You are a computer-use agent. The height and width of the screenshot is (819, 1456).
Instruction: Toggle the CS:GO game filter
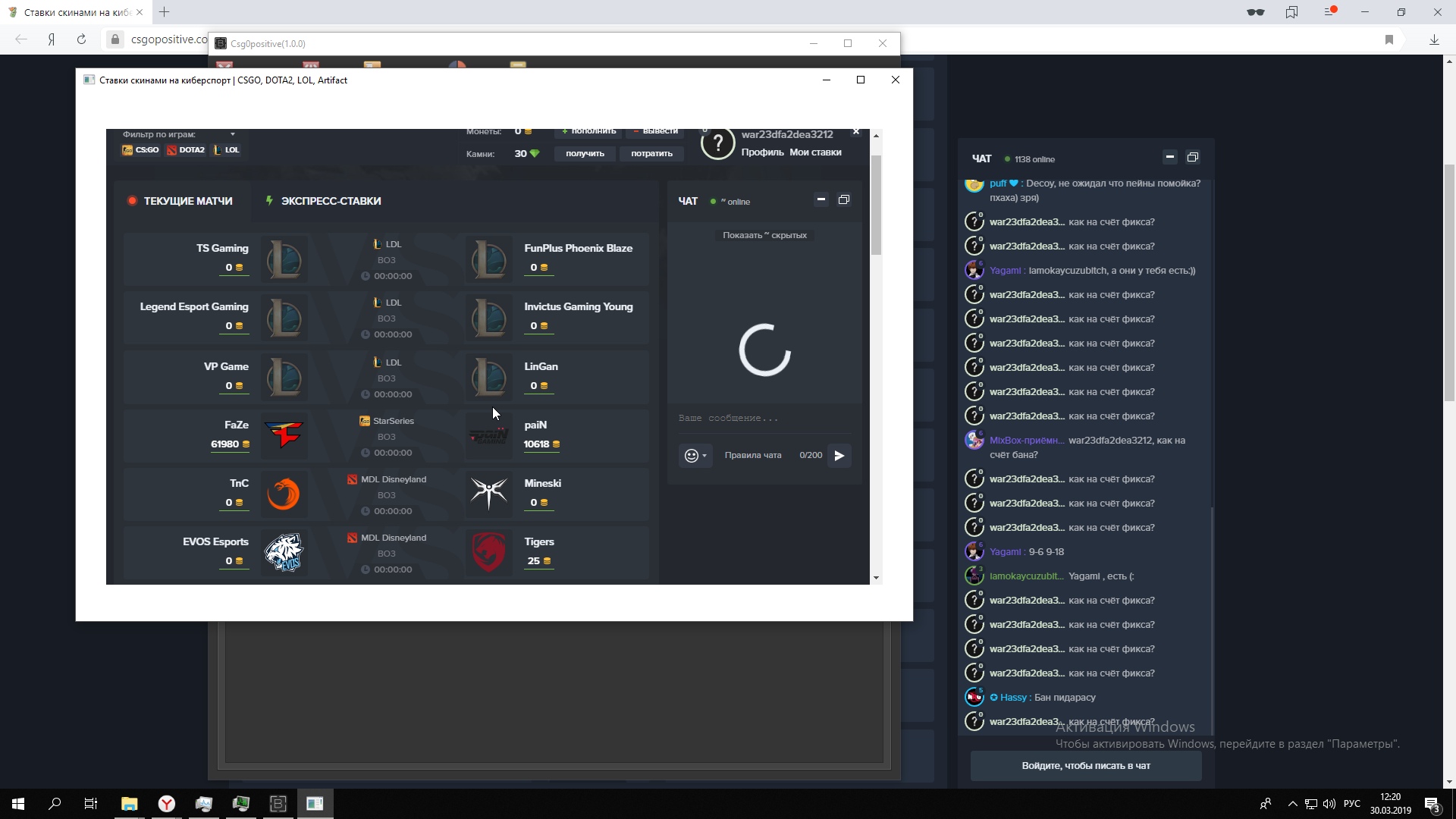(x=141, y=150)
